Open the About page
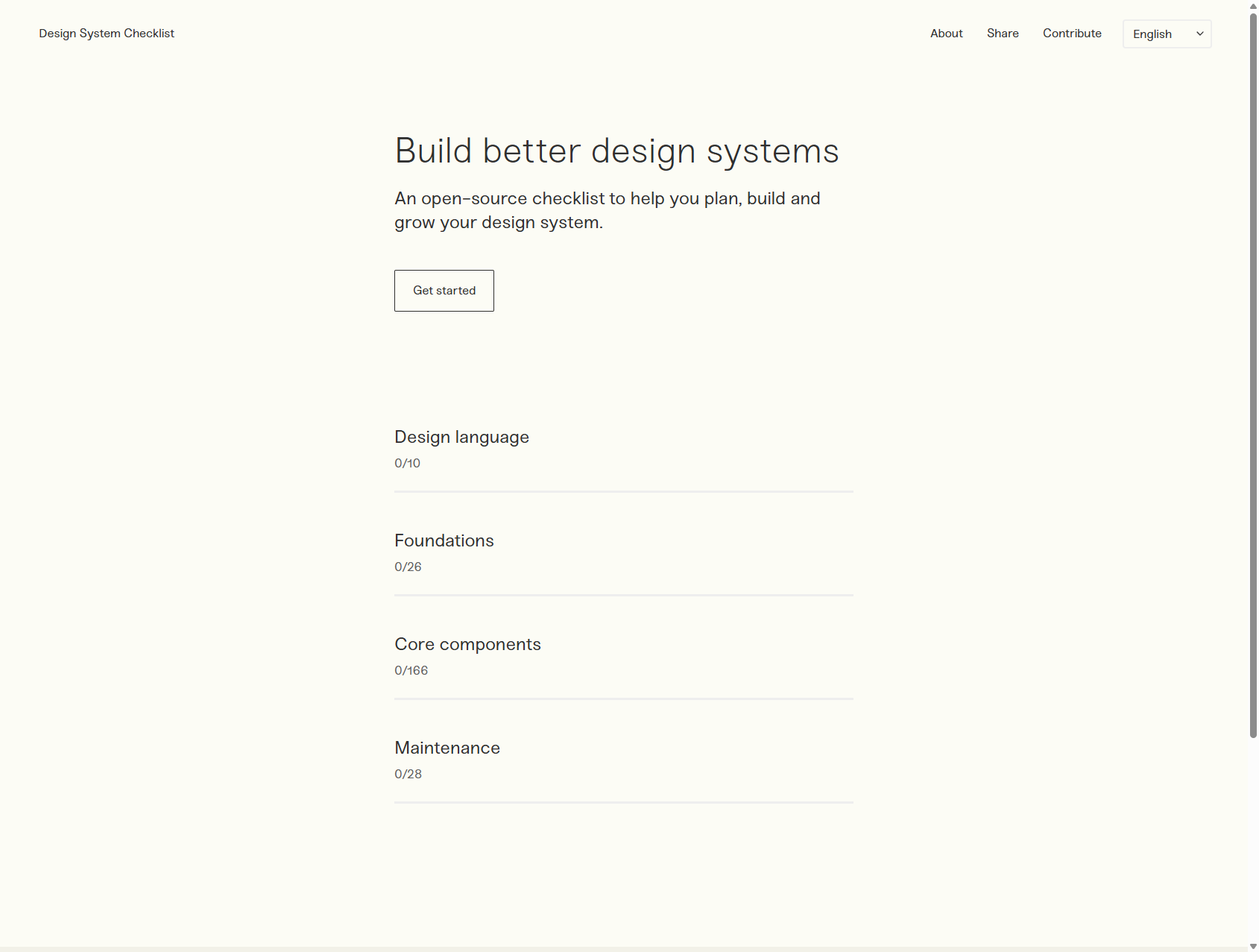The width and height of the screenshot is (1259, 952). 946,33
